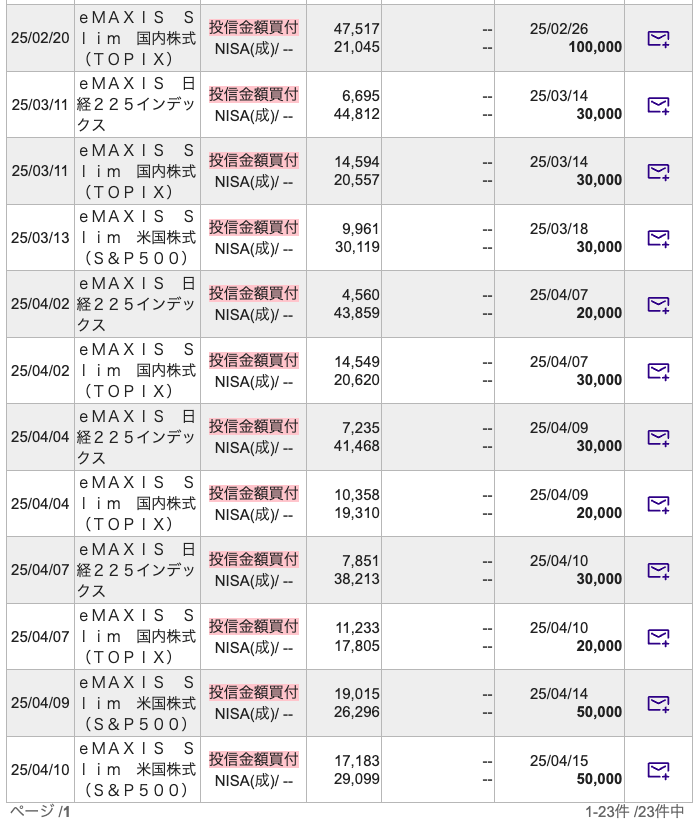
Task: Click the envelope icon on the 25/04/07 TOPIX row
Action: tap(660, 636)
